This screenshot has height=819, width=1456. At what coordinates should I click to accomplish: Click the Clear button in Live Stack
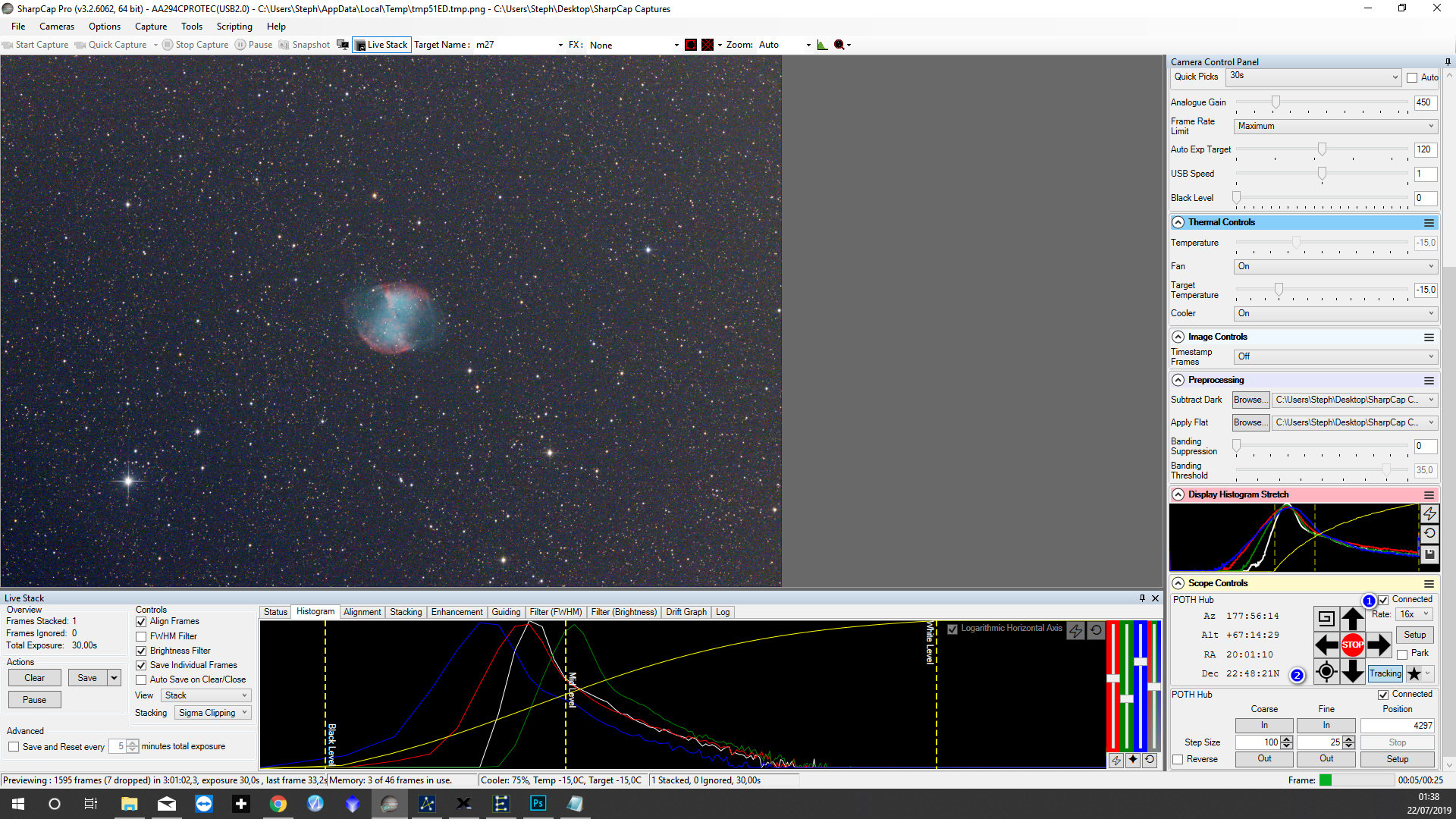pyautogui.click(x=34, y=678)
